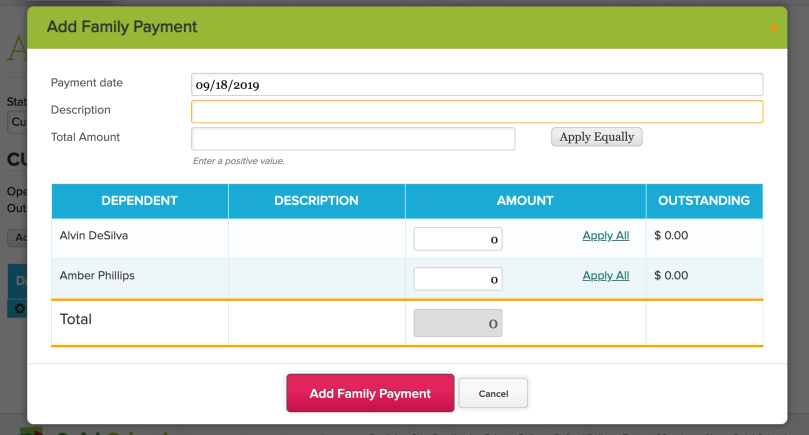809x435 pixels.
Task: Close the Add Family Payment dialog
Action: click(x=773, y=28)
